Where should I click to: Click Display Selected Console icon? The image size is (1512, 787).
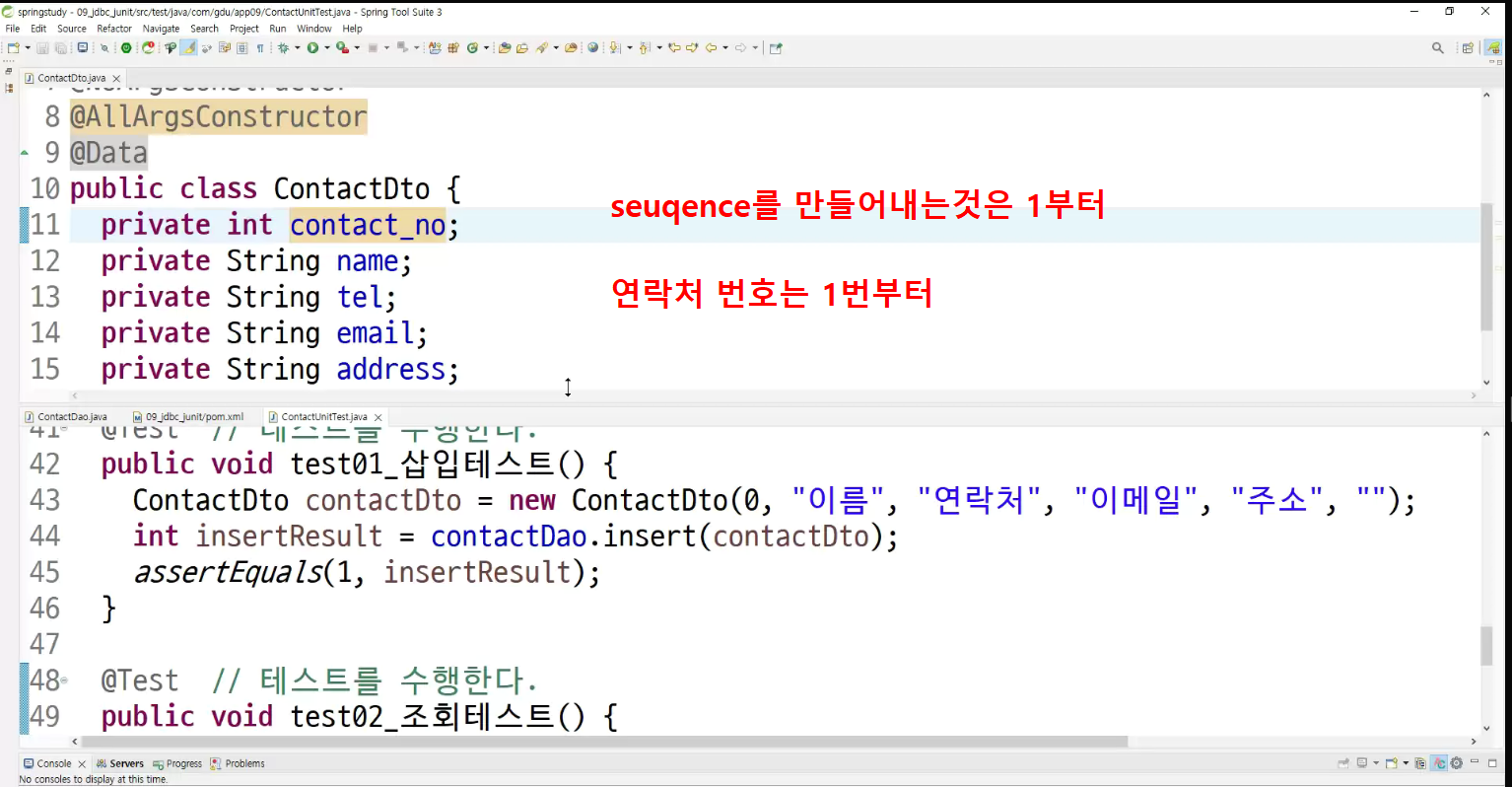(x=1362, y=763)
